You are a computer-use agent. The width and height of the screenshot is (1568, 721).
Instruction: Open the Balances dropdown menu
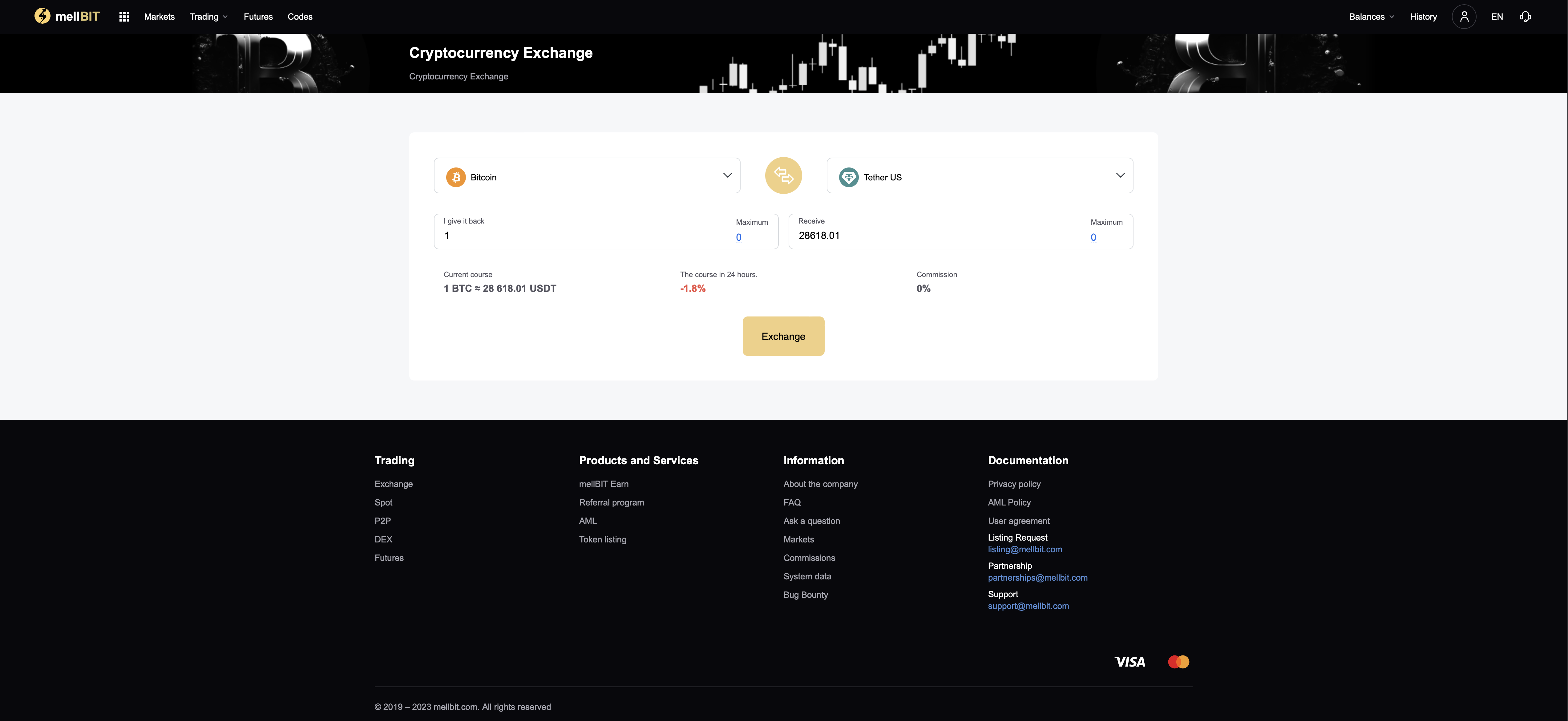pos(1371,16)
